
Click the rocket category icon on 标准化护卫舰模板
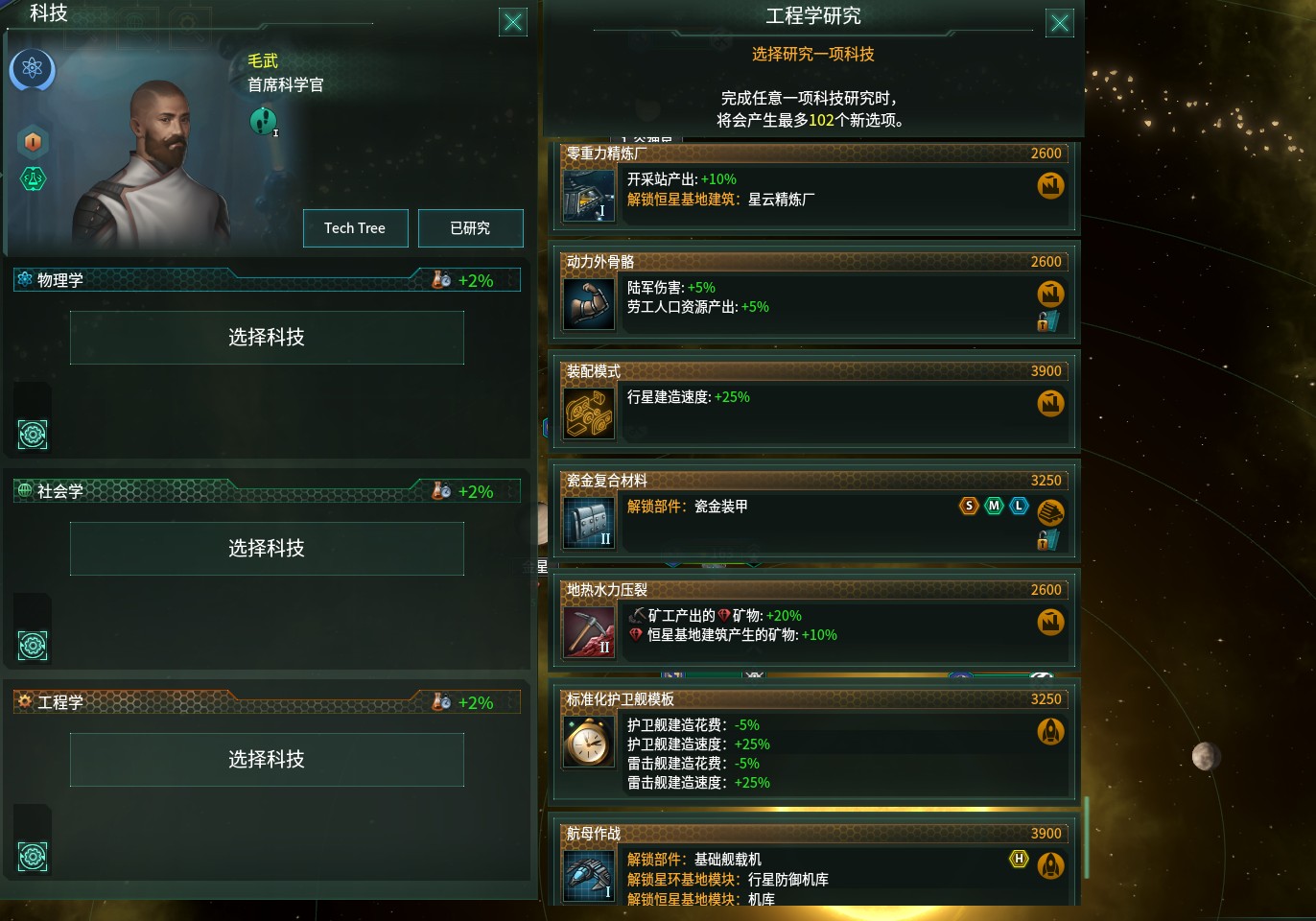point(1051,732)
